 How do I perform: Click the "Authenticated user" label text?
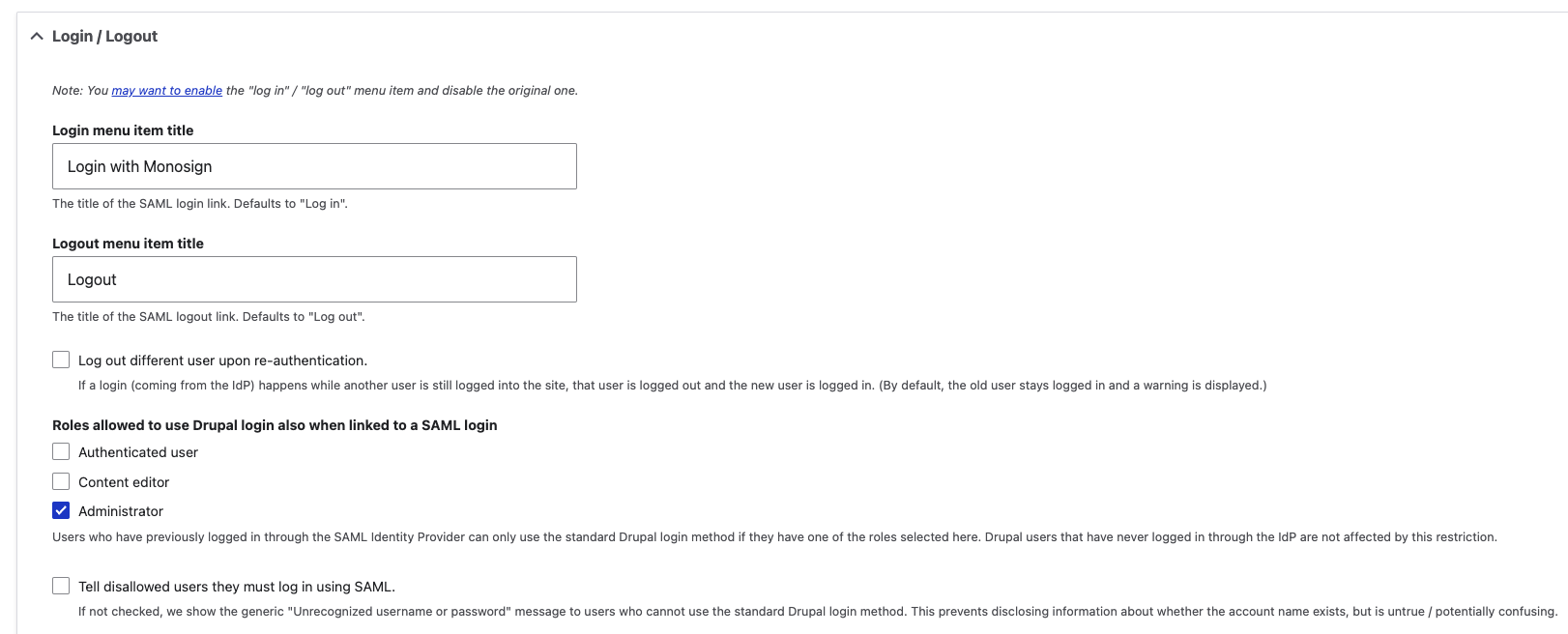[x=137, y=451]
